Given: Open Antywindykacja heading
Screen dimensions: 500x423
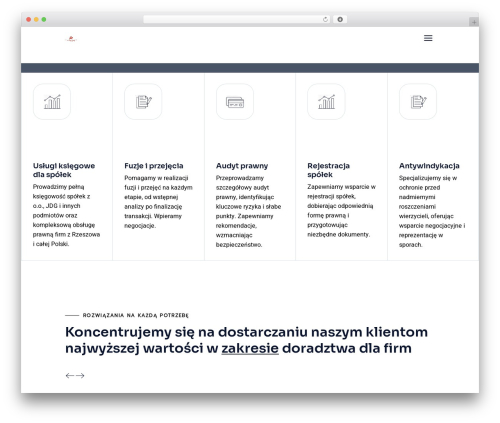Looking at the screenshot, I should 429,166.
